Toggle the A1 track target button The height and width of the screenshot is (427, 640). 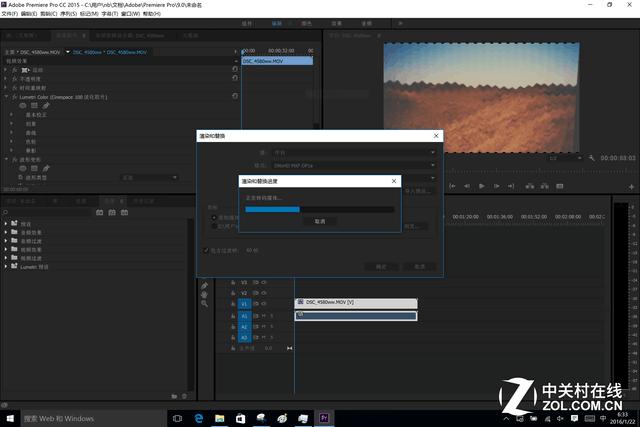(244, 316)
